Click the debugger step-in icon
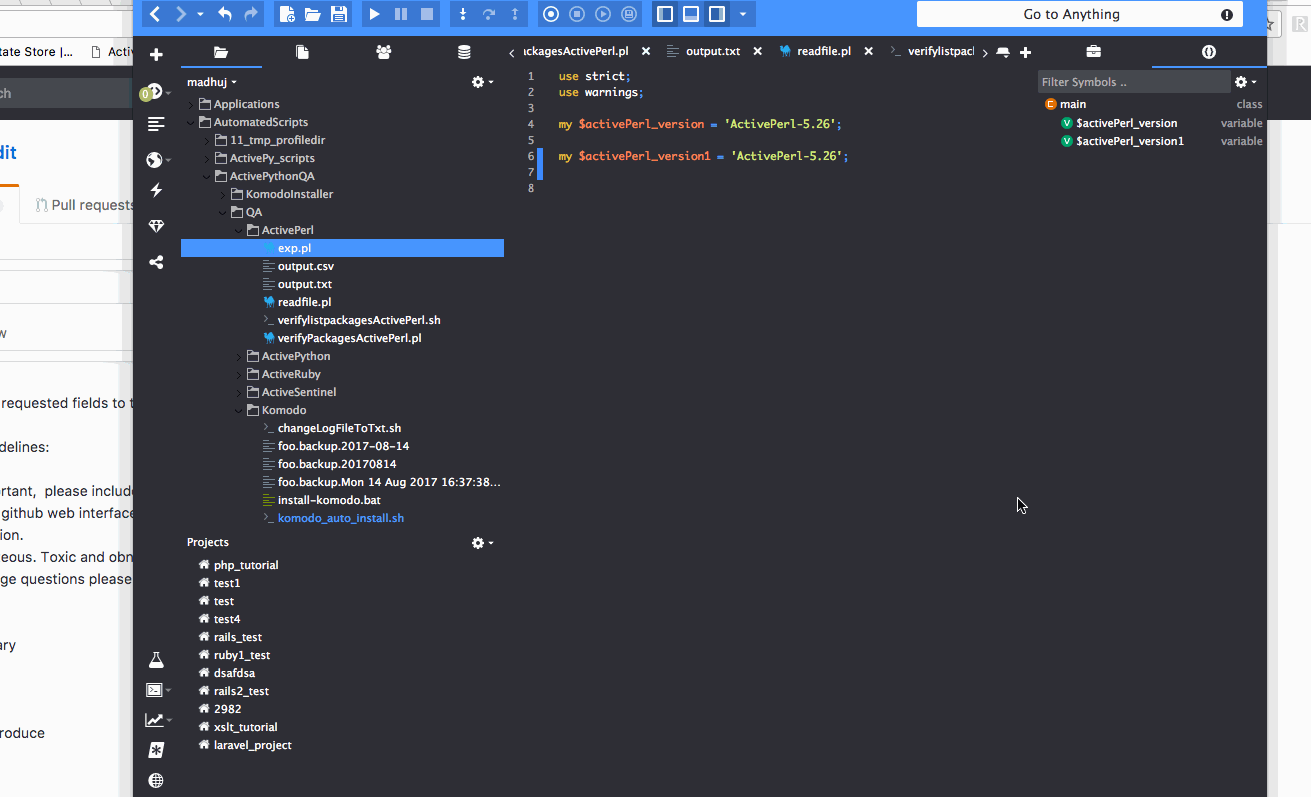1311x797 pixels. tap(463, 14)
